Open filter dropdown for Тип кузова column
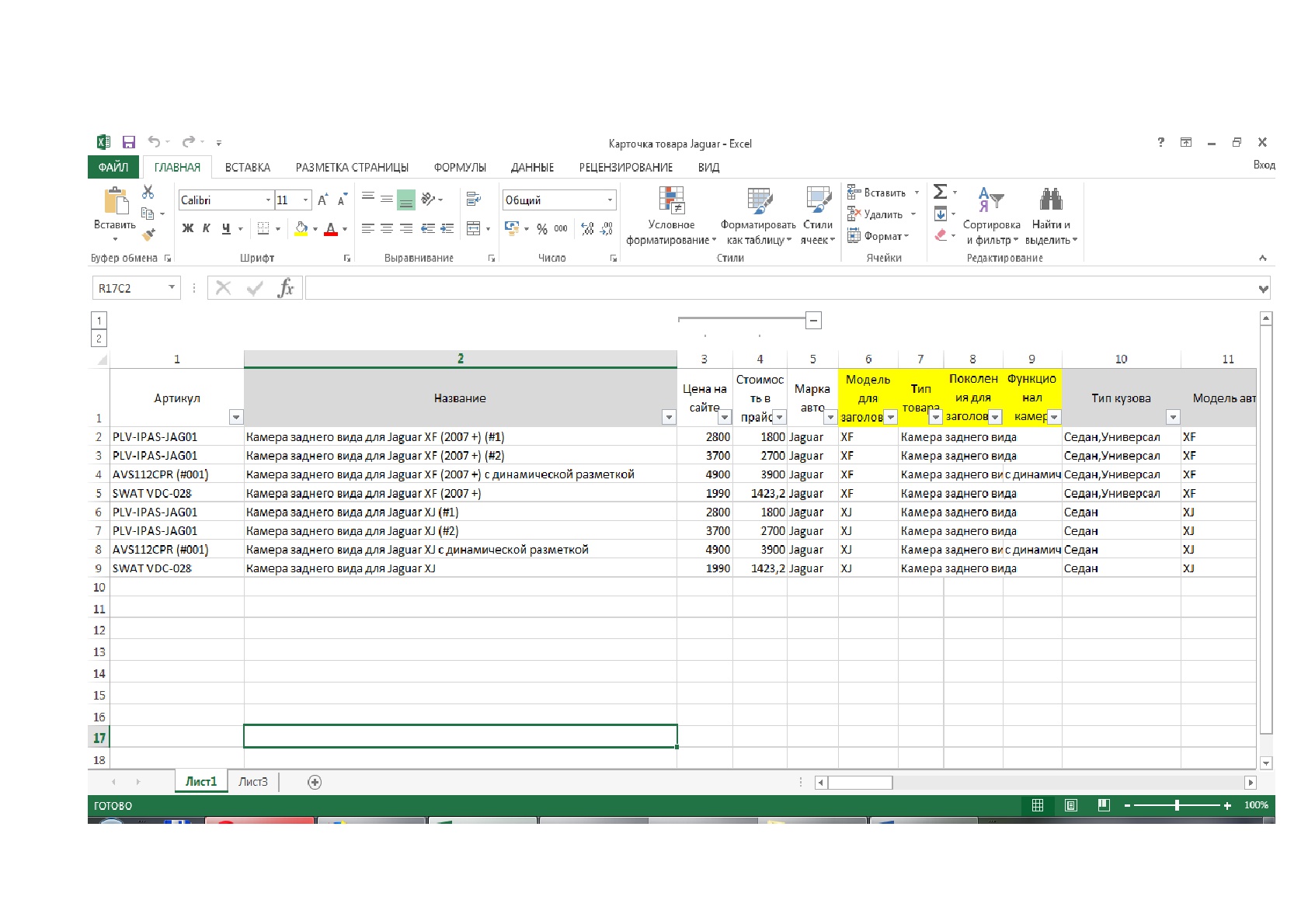 pos(1173,418)
